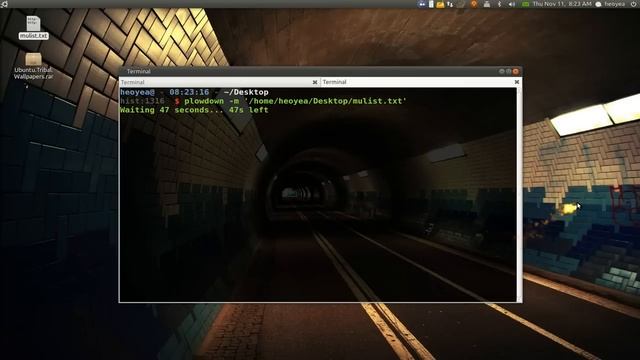
Task: Click the orange tray icon in the panel
Action: pyautogui.click(x=473, y=4)
